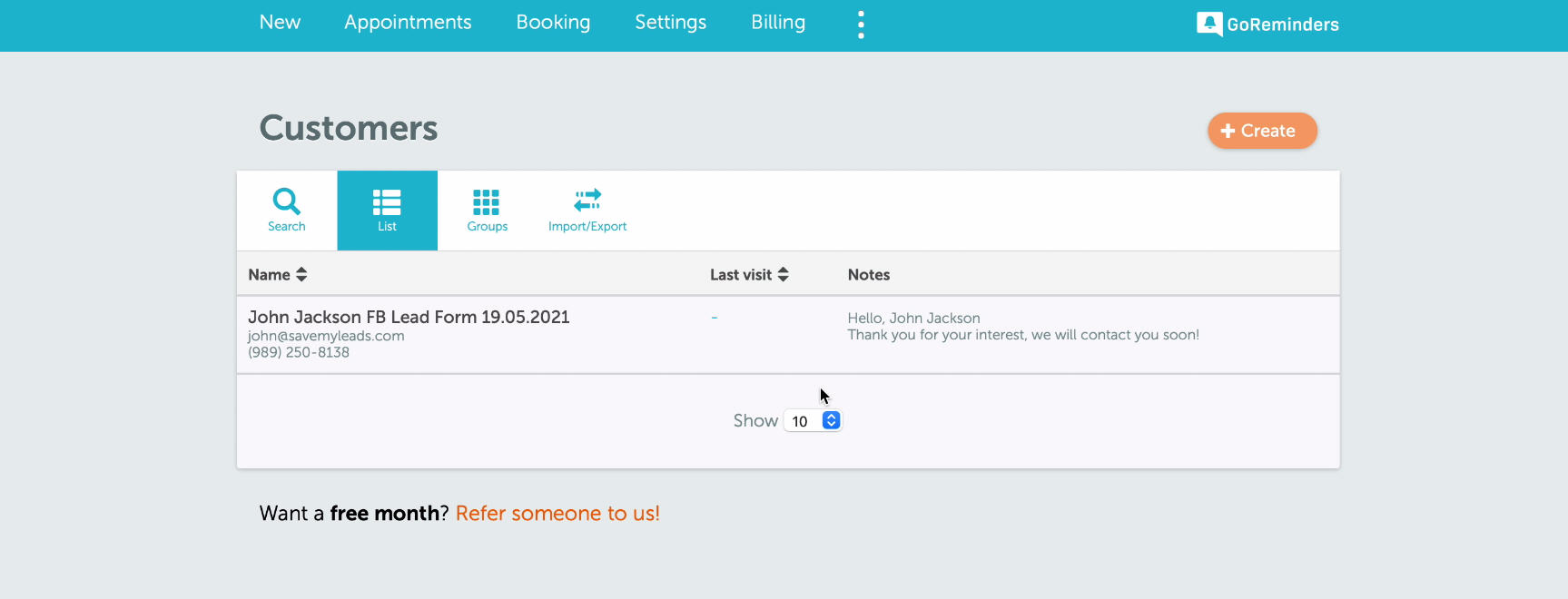Click the Last visit dash value
The image size is (1568, 599).
[715, 318]
